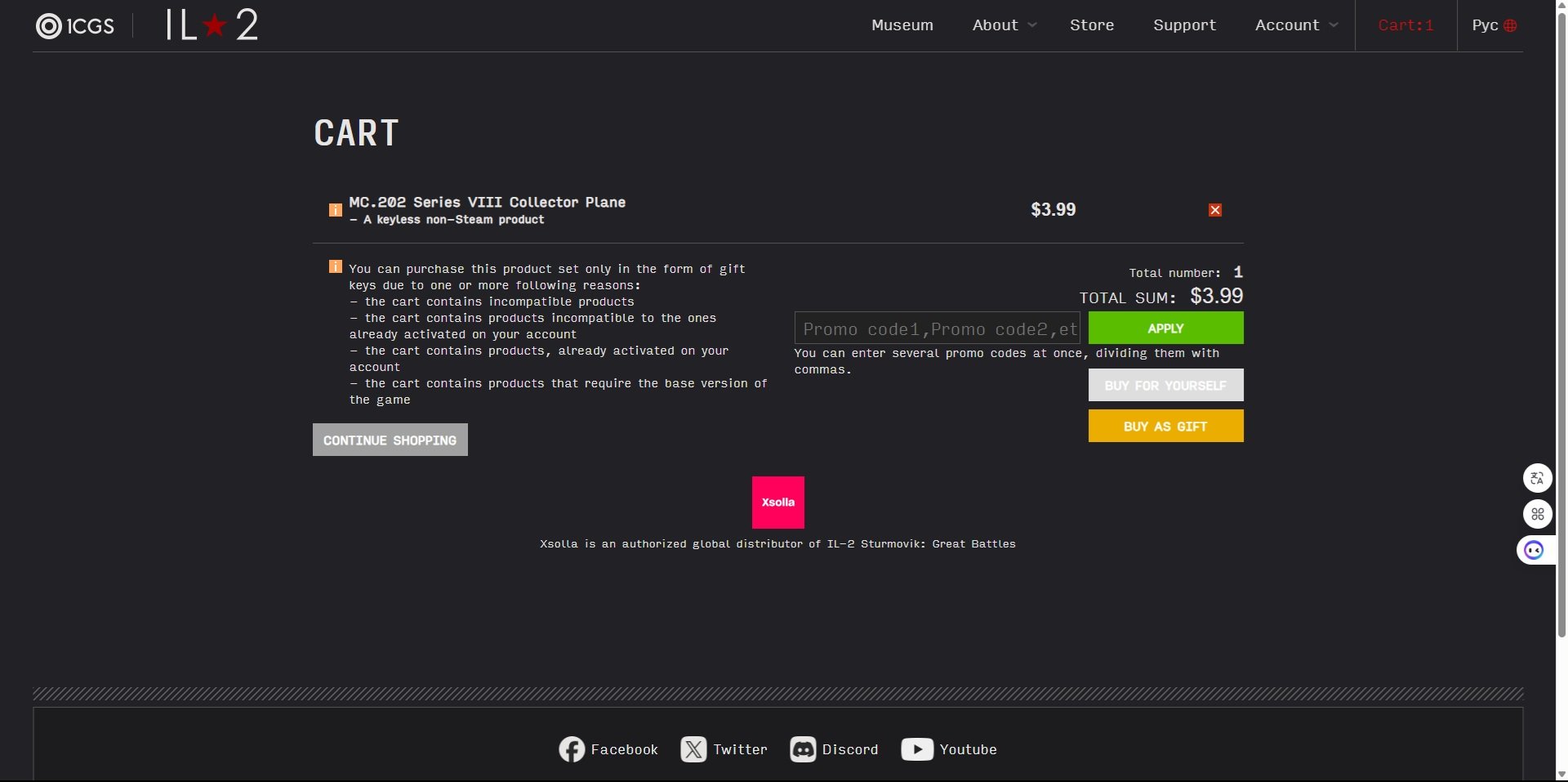Viewport: 1568px width, 782px height.
Task: Open the Museum menu item
Action: click(x=902, y=25)
